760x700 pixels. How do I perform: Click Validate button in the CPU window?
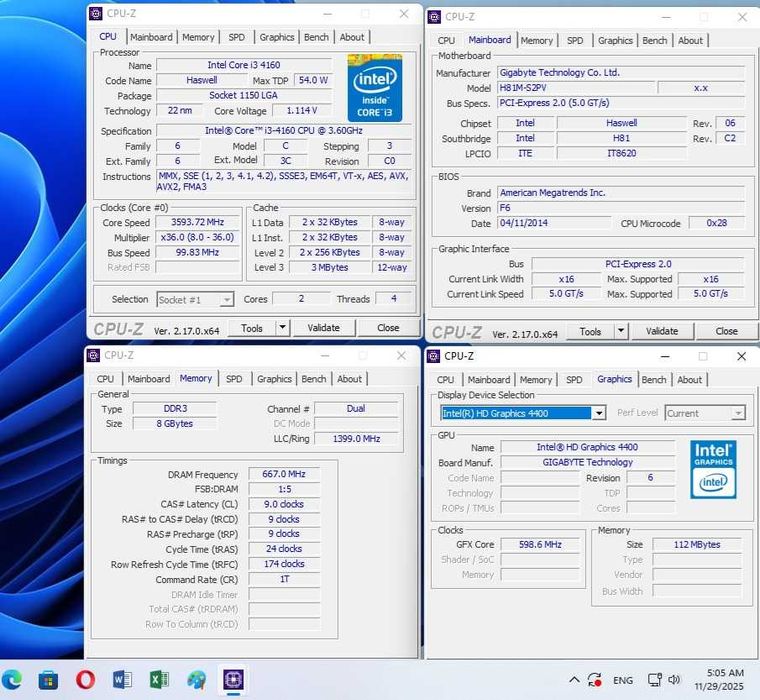point(324,328)
